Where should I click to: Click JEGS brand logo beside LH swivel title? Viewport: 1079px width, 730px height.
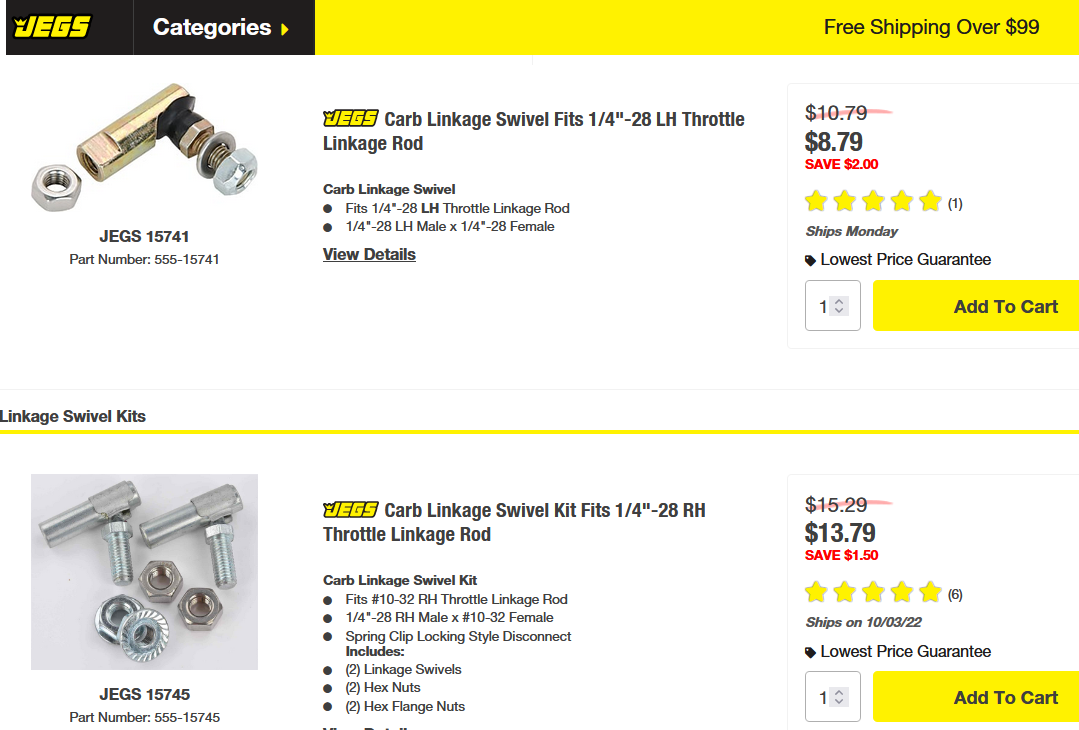tap(350, 119)
